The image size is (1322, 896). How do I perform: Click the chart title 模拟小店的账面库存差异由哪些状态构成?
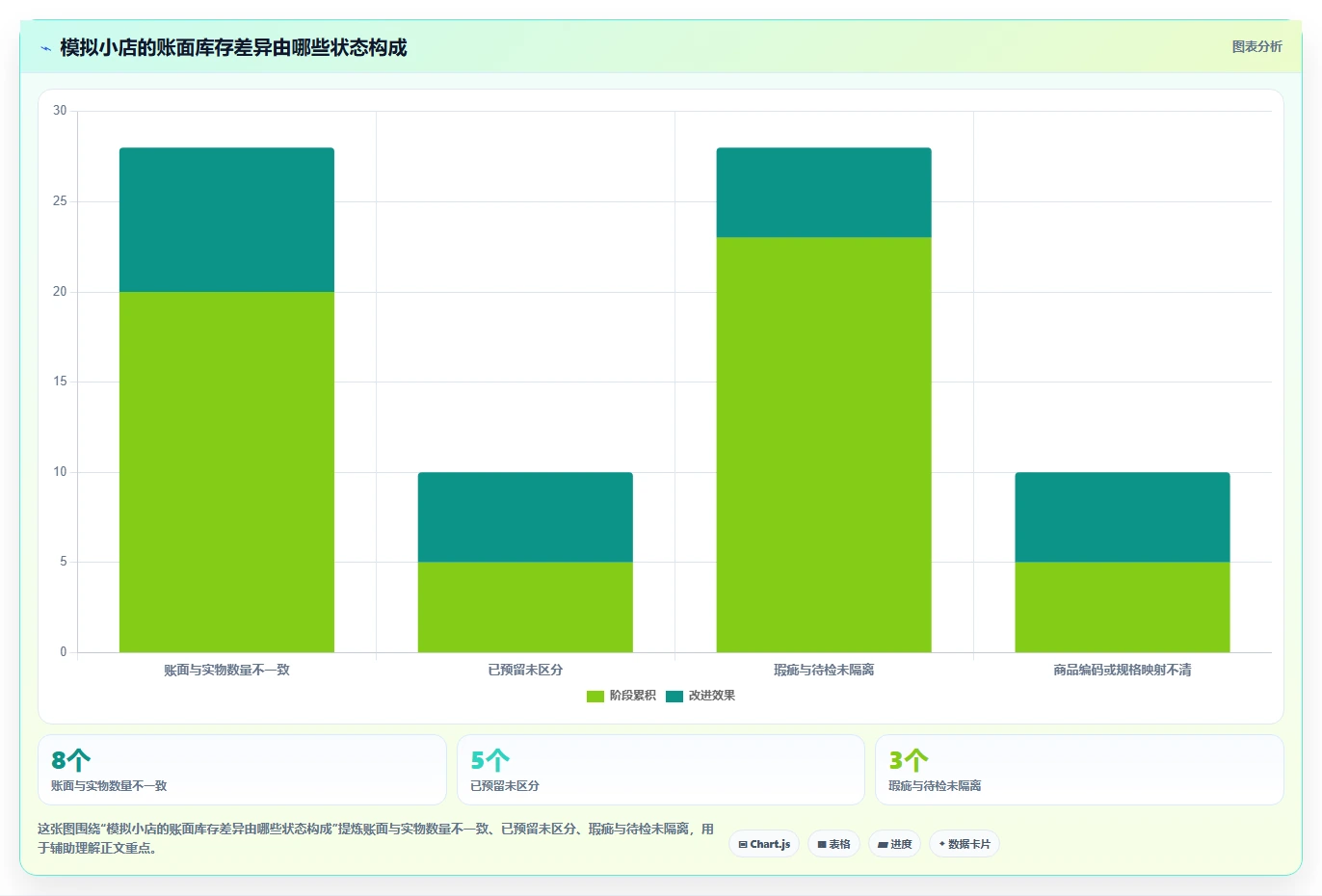[233, 47]
